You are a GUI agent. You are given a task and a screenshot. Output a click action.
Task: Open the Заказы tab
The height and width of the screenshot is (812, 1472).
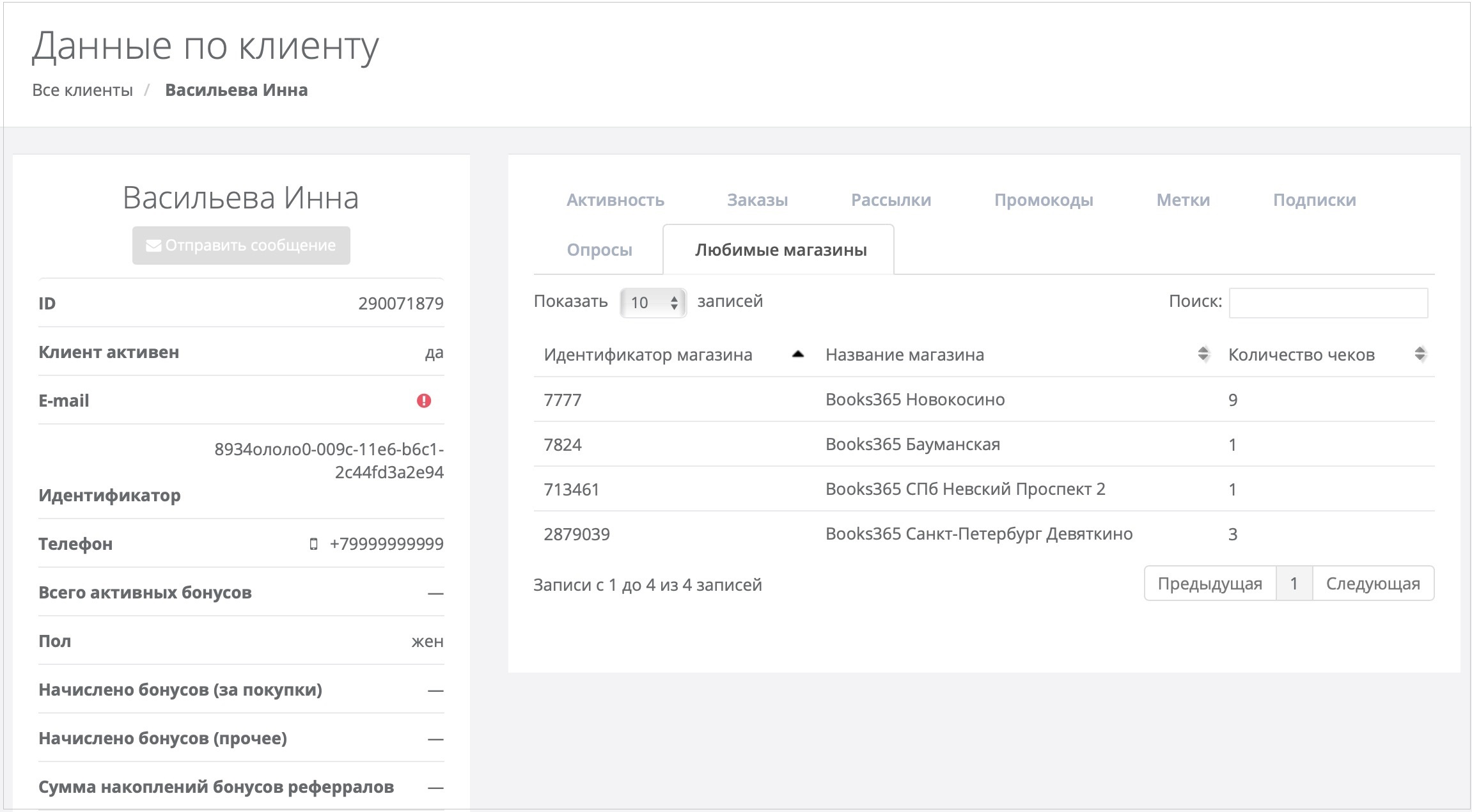(757, 200)
